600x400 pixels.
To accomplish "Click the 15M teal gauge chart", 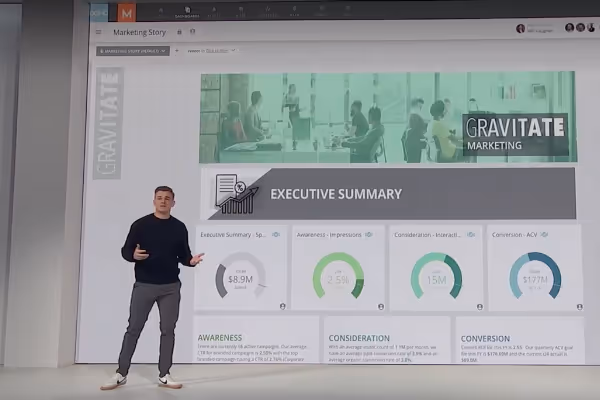I will (x=436, y=275).
